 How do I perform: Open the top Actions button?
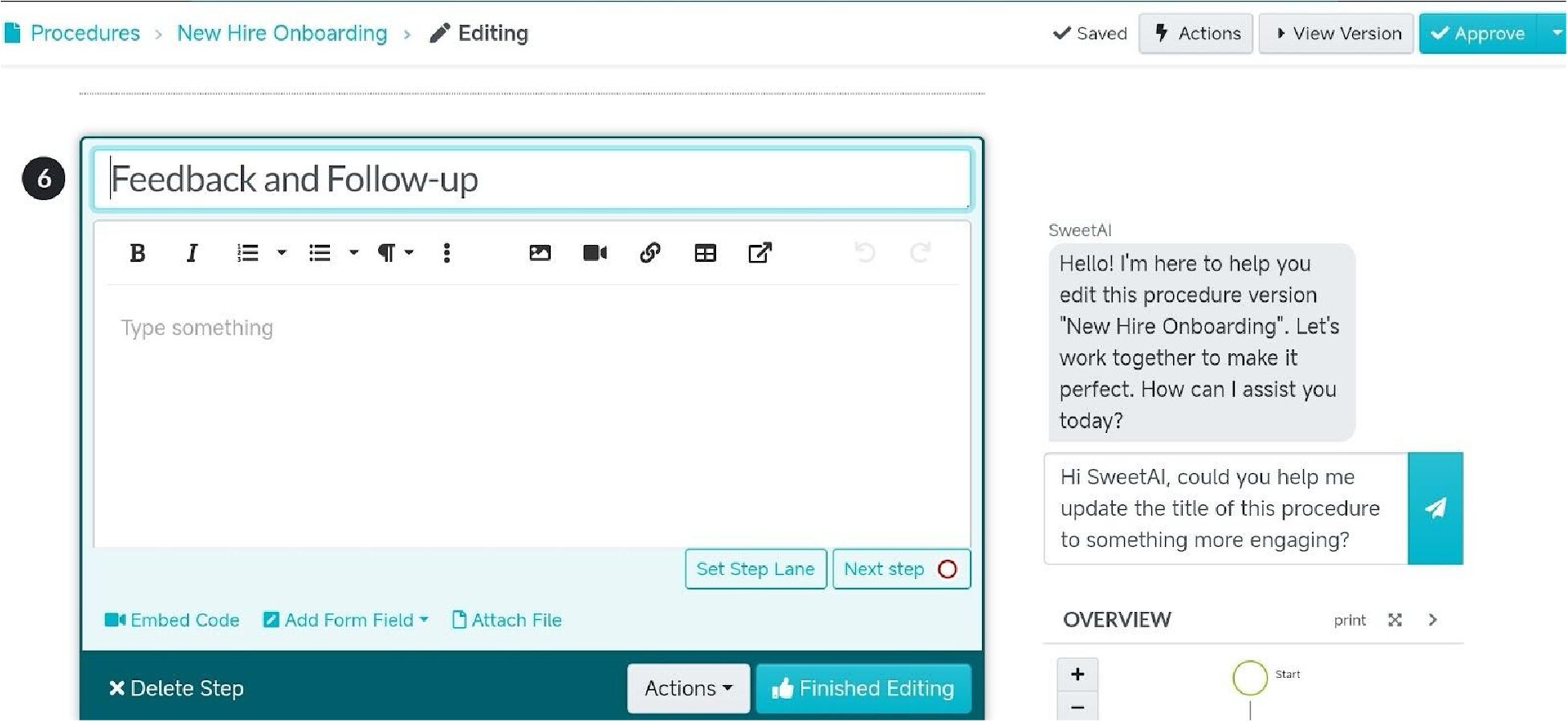pyautogui.click(x=1196, y=34)
